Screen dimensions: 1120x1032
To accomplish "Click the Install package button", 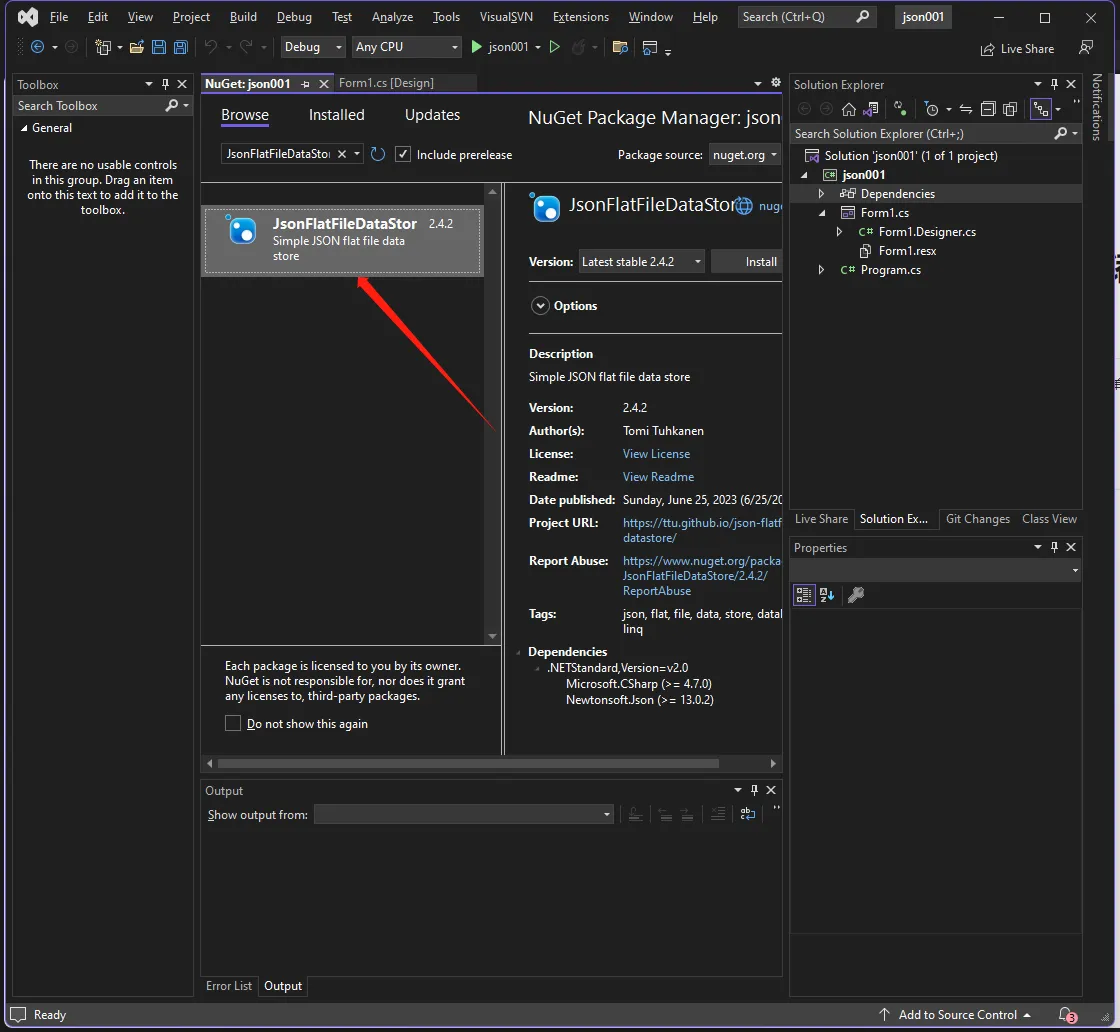I will coord(747,262).
